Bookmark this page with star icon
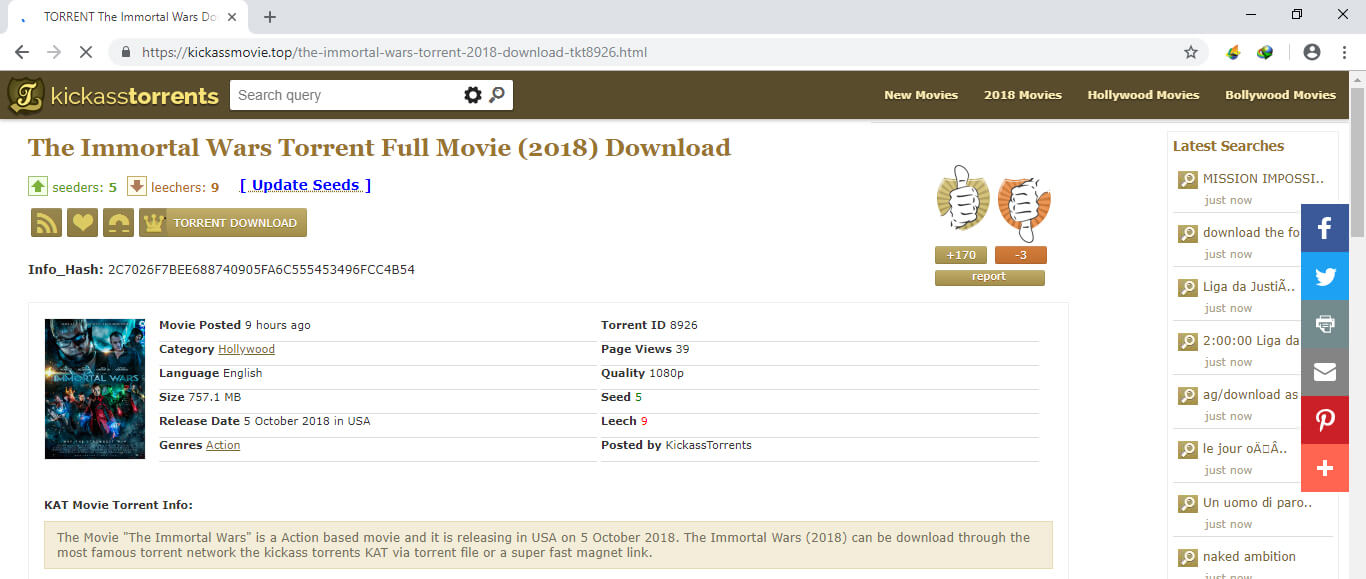 click(1191, 52)
